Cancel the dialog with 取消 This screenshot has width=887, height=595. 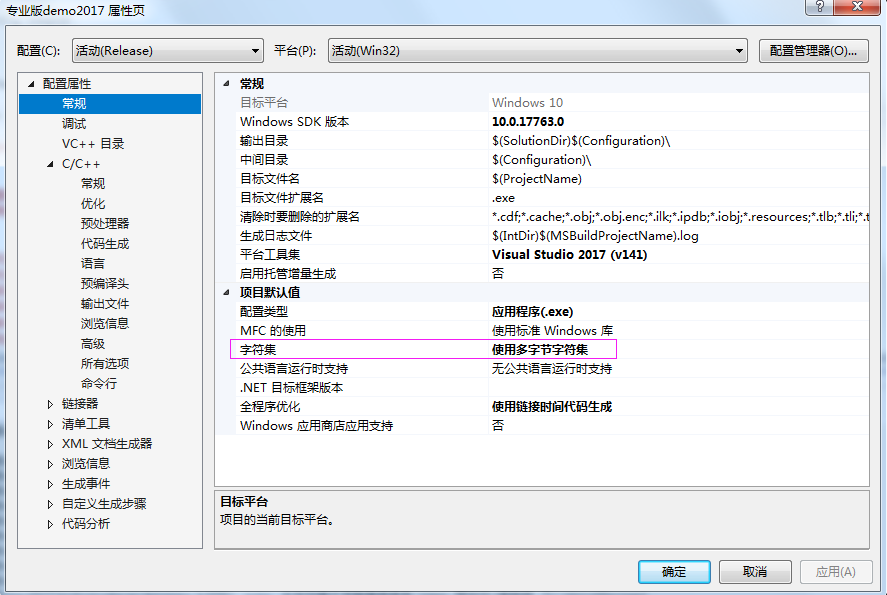pos(754,571)
